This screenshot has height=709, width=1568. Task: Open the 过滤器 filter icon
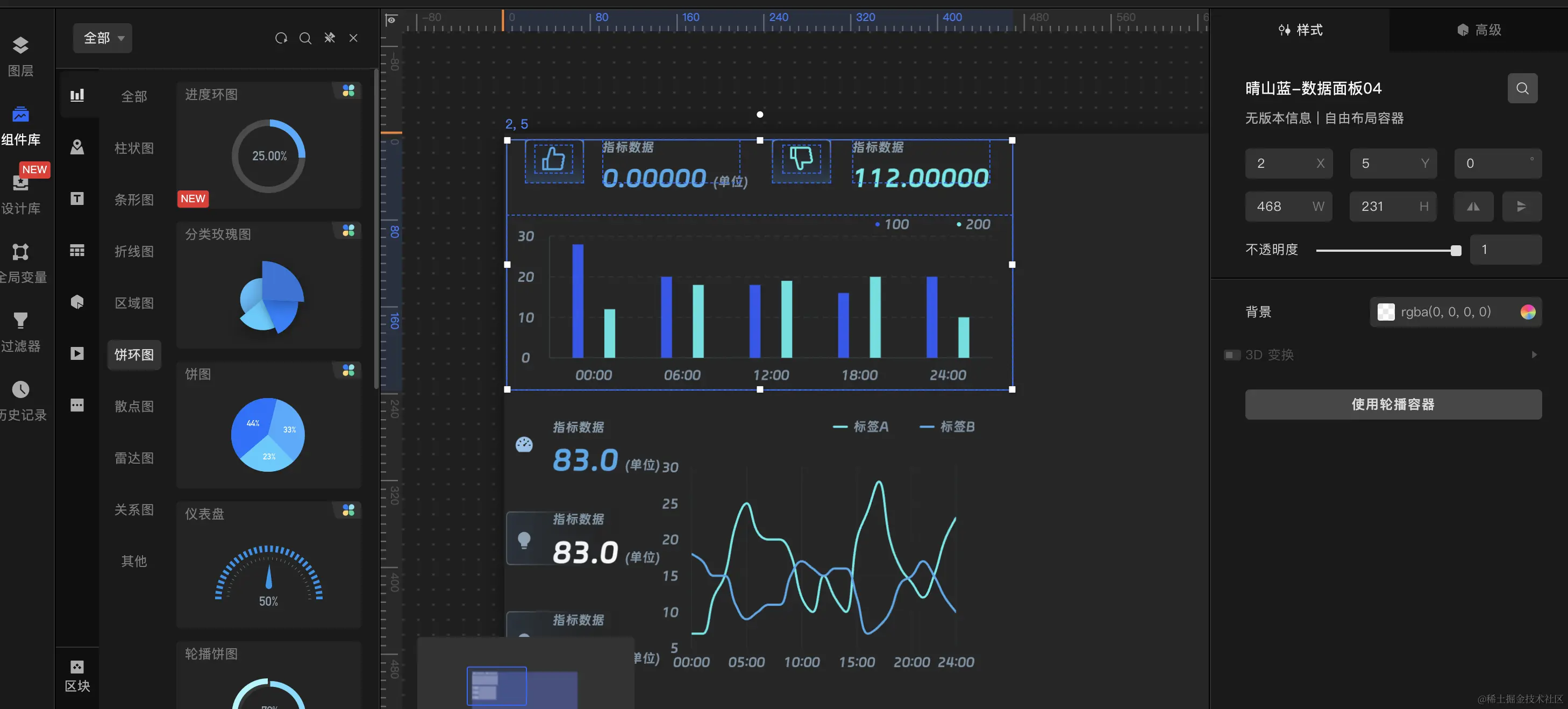(x=20, y=321)
